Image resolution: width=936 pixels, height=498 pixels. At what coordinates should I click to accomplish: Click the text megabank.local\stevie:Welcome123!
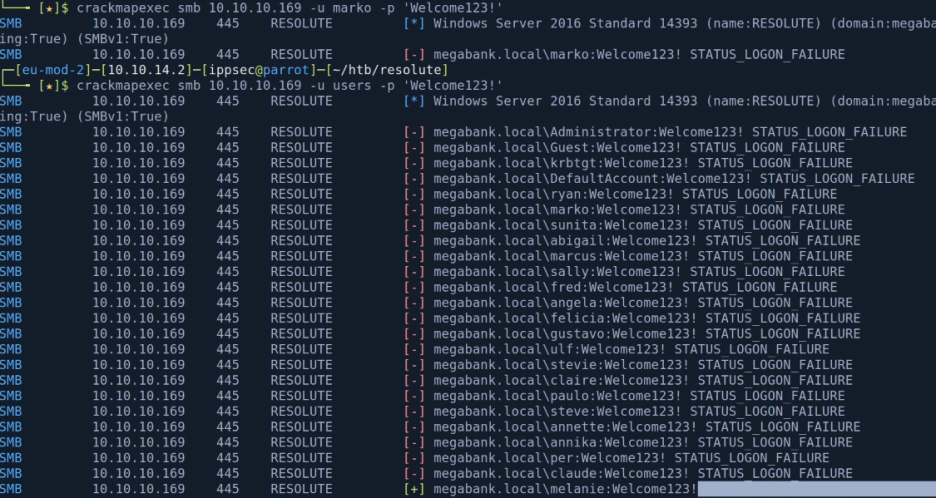point(561,365)
